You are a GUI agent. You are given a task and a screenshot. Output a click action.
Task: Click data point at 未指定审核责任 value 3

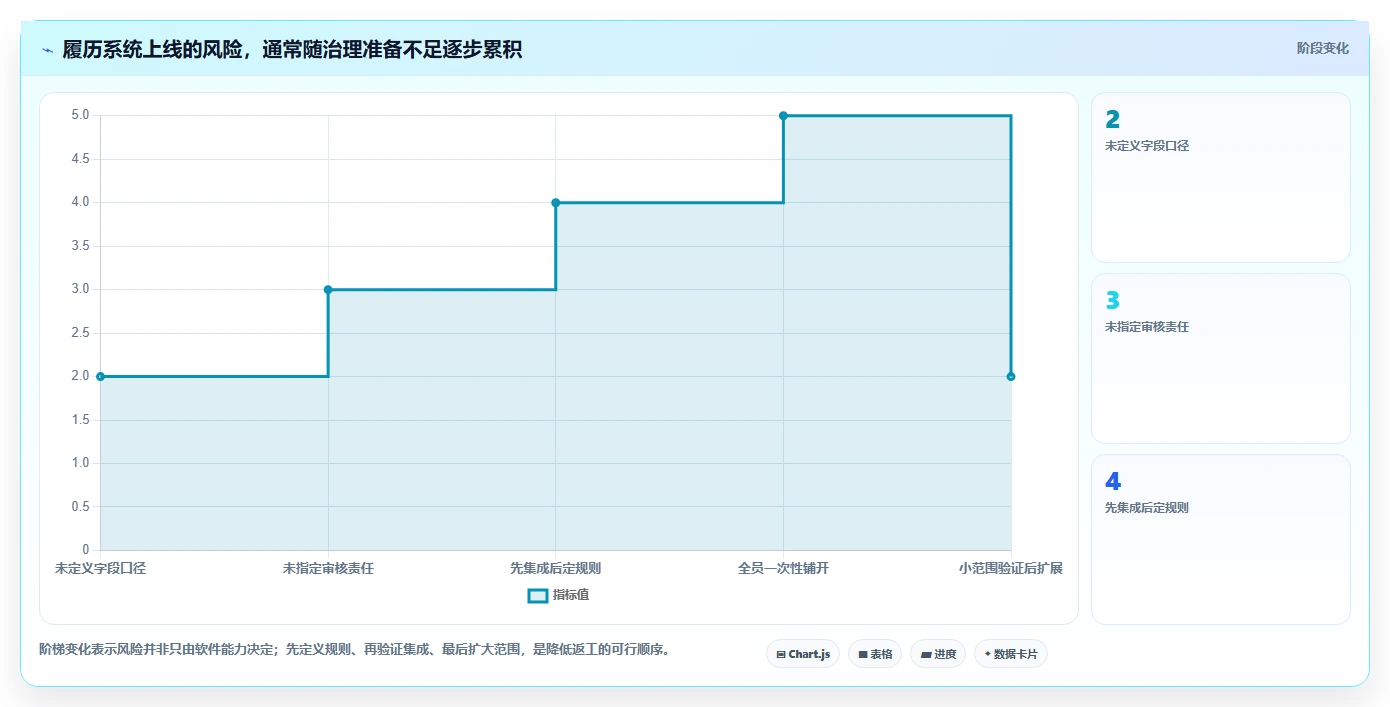tap(328, 289)
